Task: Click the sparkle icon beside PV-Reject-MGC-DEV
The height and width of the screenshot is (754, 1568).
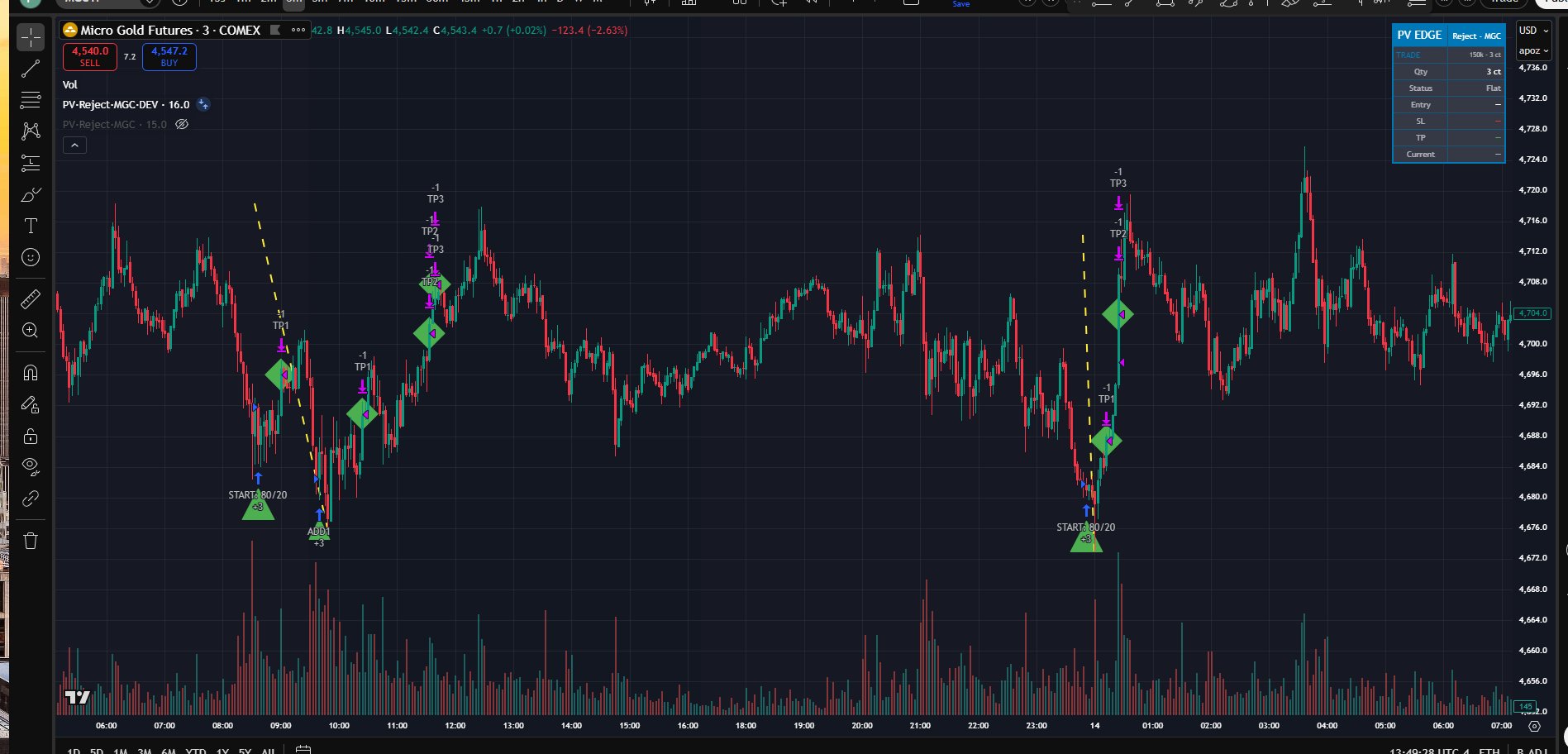Action: (x=203, y=105)
